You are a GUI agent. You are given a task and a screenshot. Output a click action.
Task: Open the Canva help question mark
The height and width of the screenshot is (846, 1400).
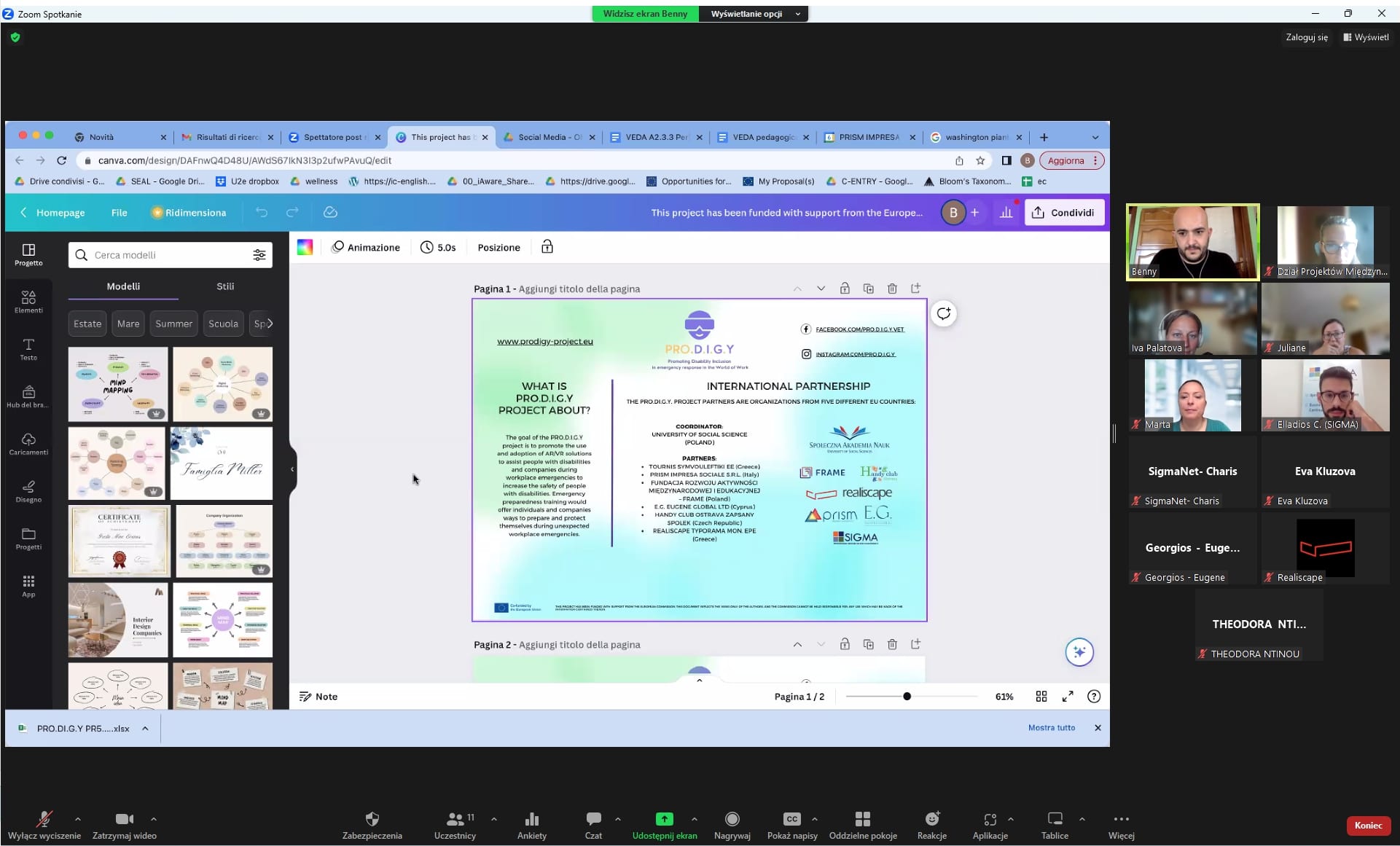(1094, 697)
